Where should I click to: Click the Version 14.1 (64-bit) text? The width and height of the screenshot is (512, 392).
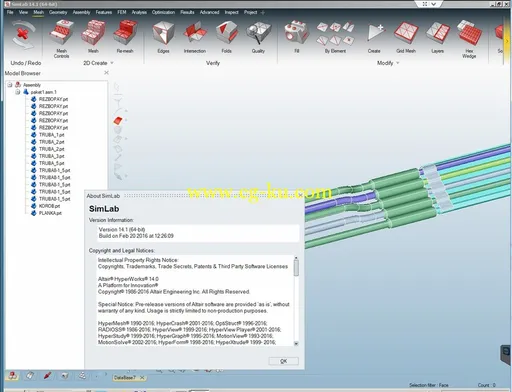[x=122, y=229]
